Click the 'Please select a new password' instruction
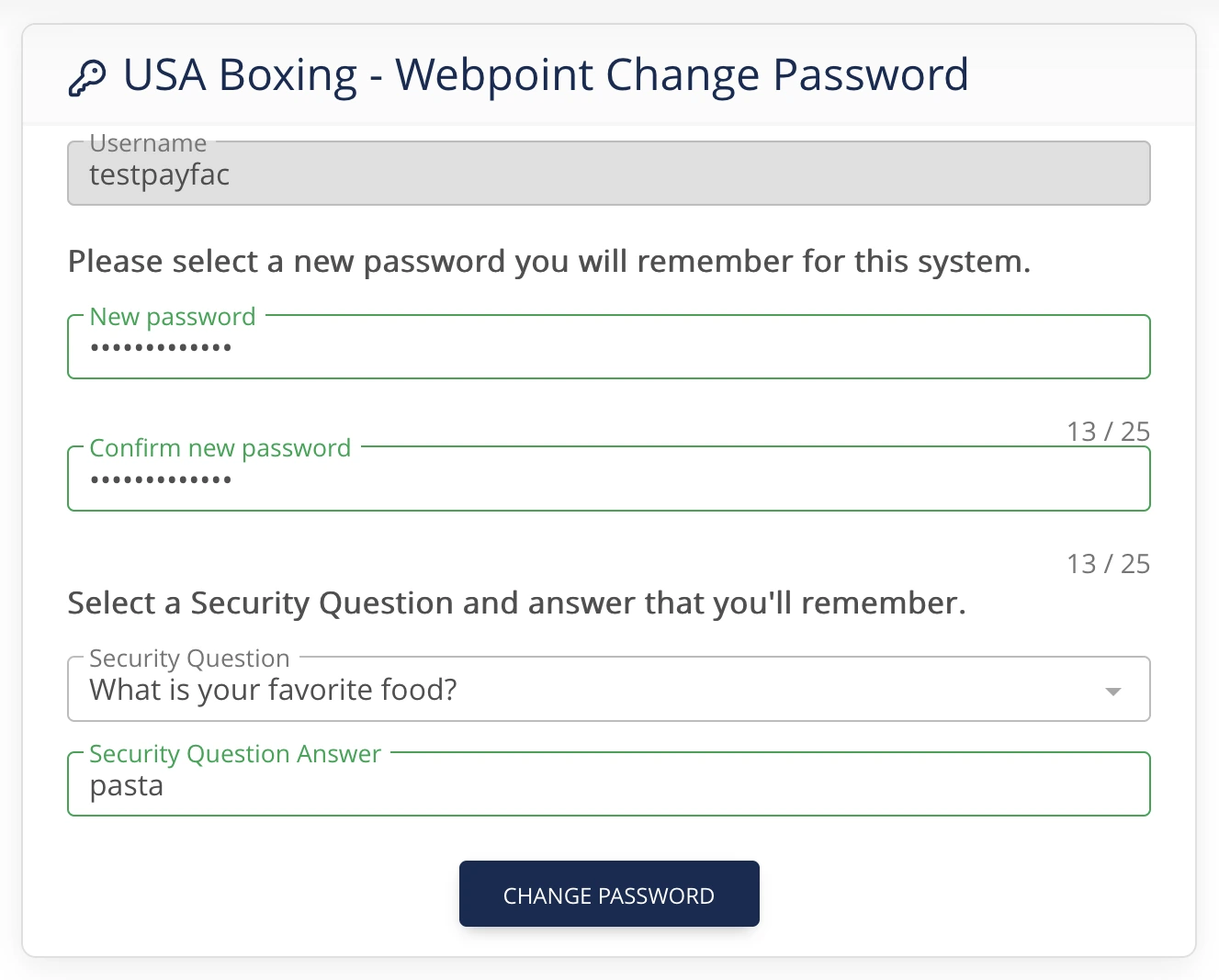Viewport: 1219px width, 980px height. pos(549,262)
